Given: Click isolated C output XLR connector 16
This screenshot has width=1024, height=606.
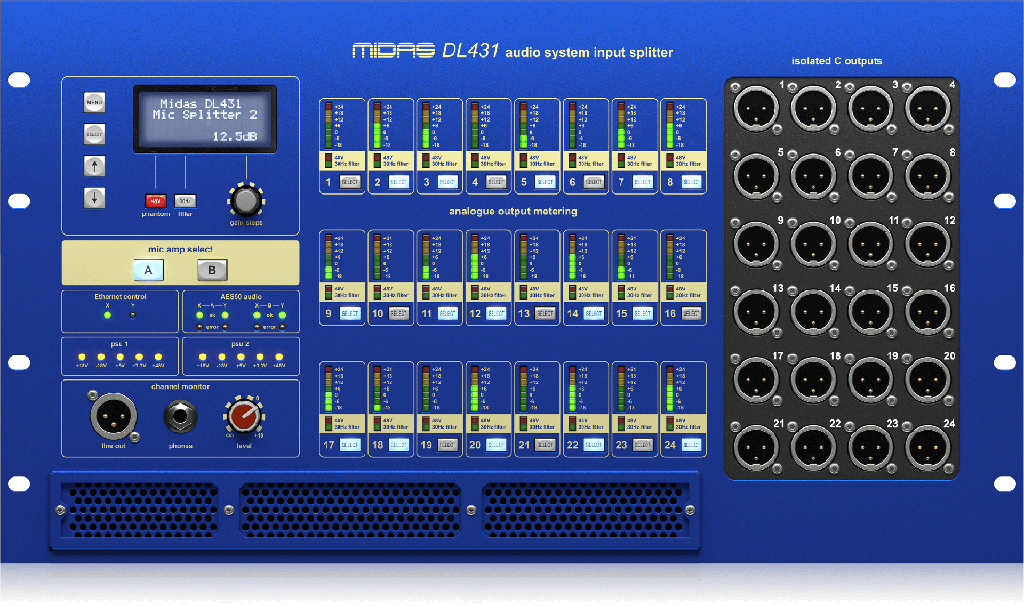Looking at the screenshot, I should click(x=928, y=311).
